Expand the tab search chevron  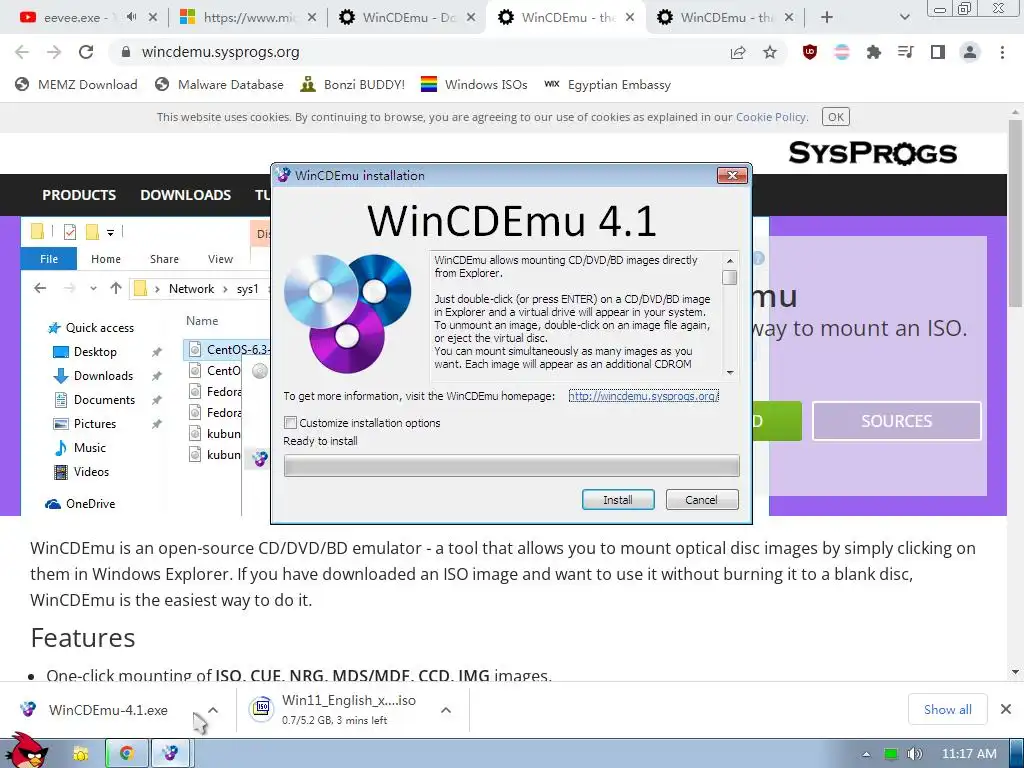coord(904,18)
